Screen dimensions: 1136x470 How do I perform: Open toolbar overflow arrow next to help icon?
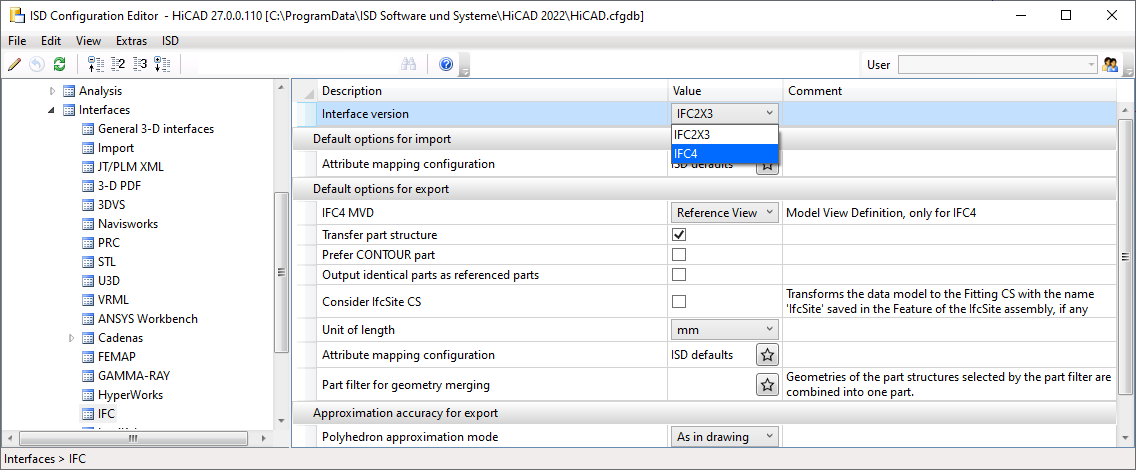pos(465,66)
